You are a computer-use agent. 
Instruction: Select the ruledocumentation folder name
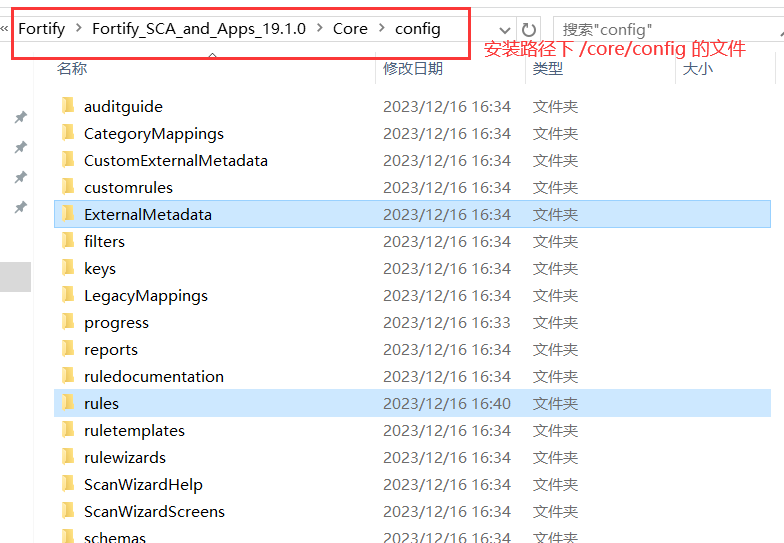[154, 376]
